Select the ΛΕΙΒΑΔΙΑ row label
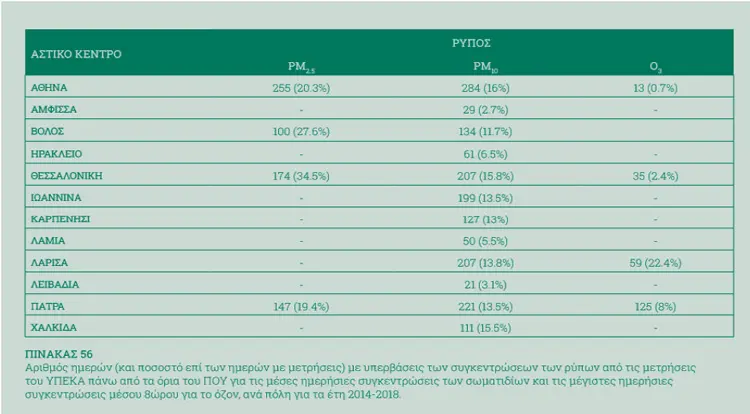The height and width of the screenshot is (414, 750). pos(55,284)
